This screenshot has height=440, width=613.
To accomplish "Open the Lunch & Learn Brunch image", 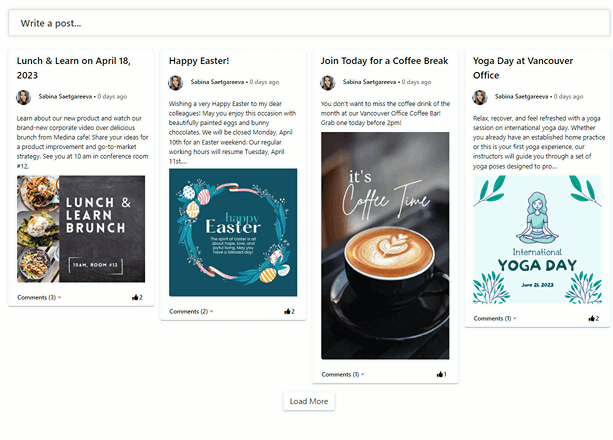I will [x=81, y=229].
